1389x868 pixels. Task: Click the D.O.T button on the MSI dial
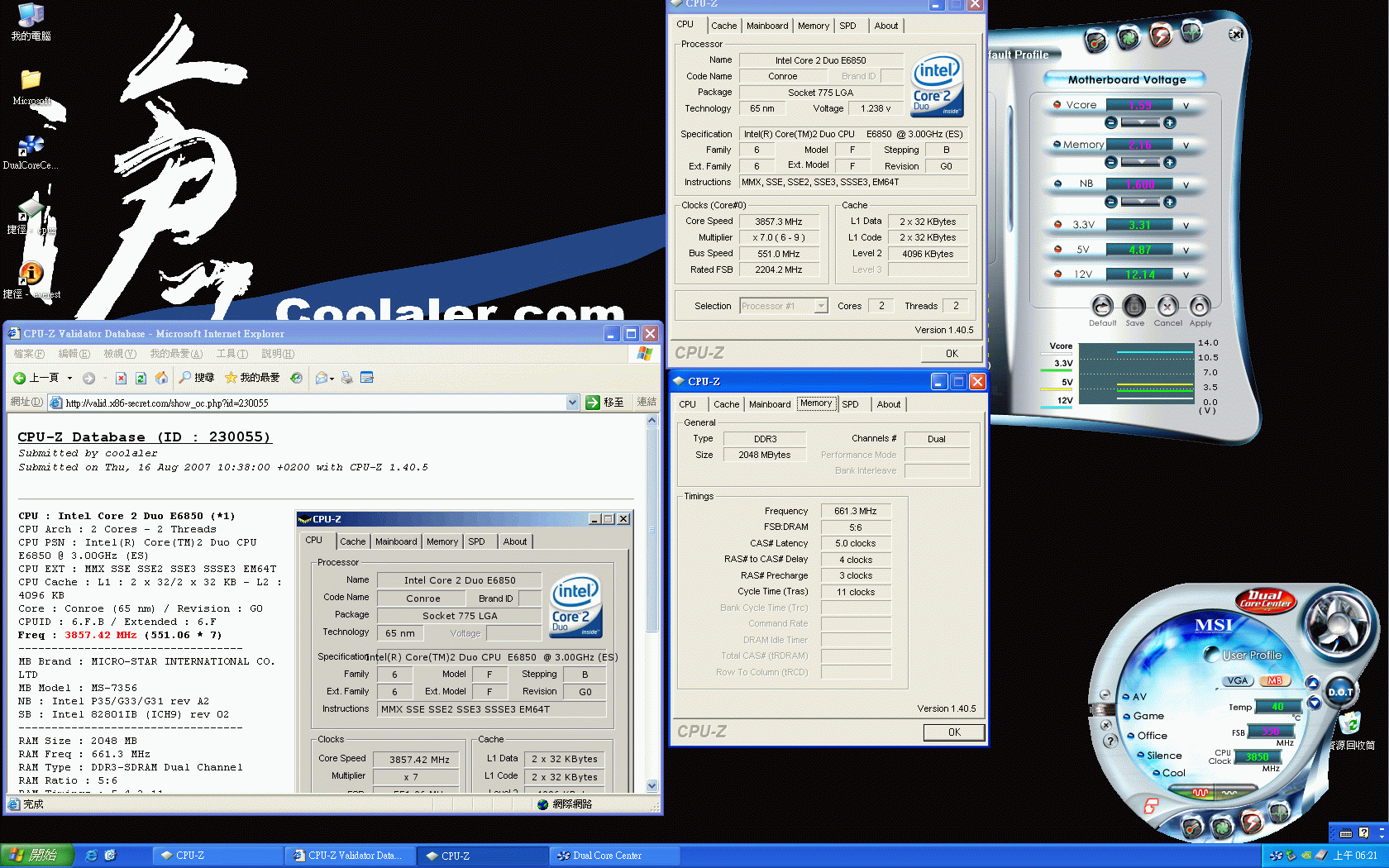[1339, 692]
